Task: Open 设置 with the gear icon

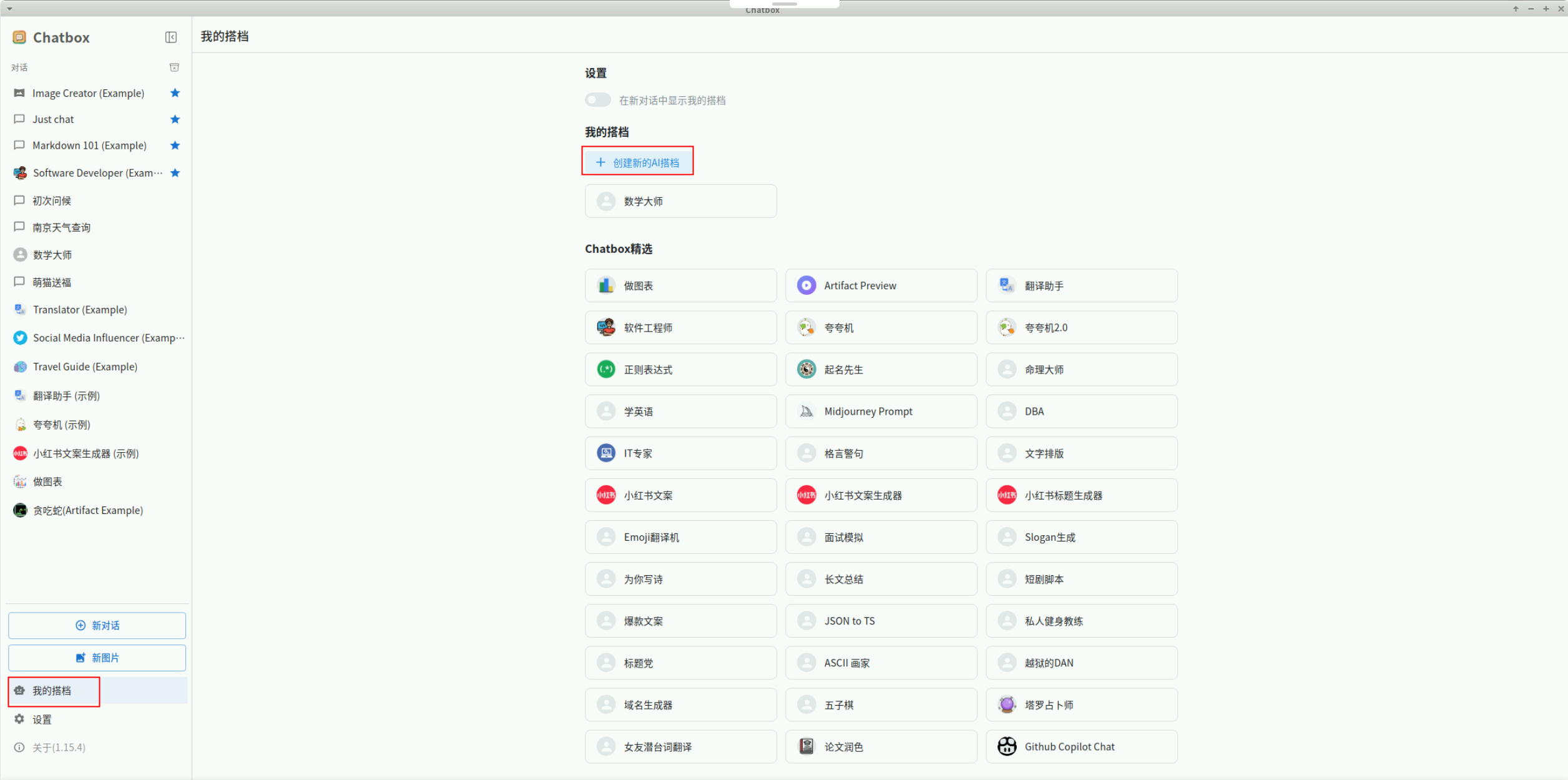Action: click(19, 719)
